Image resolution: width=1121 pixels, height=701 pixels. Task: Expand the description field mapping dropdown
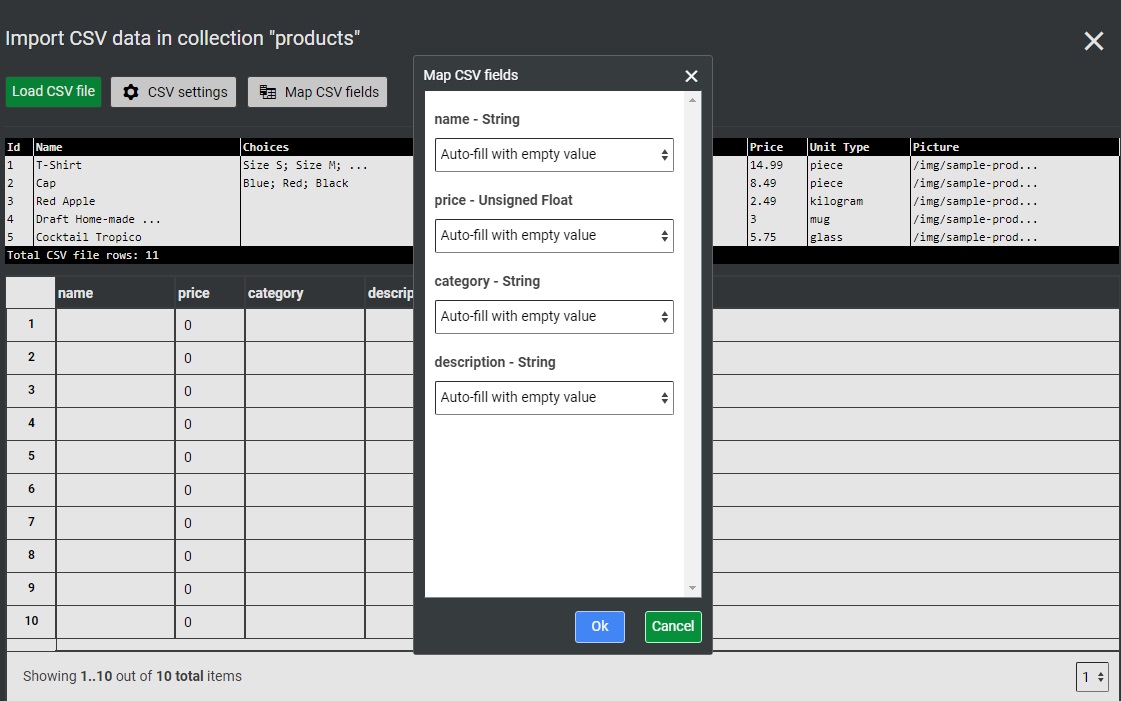pyautogui.click(x=554, y=398)
